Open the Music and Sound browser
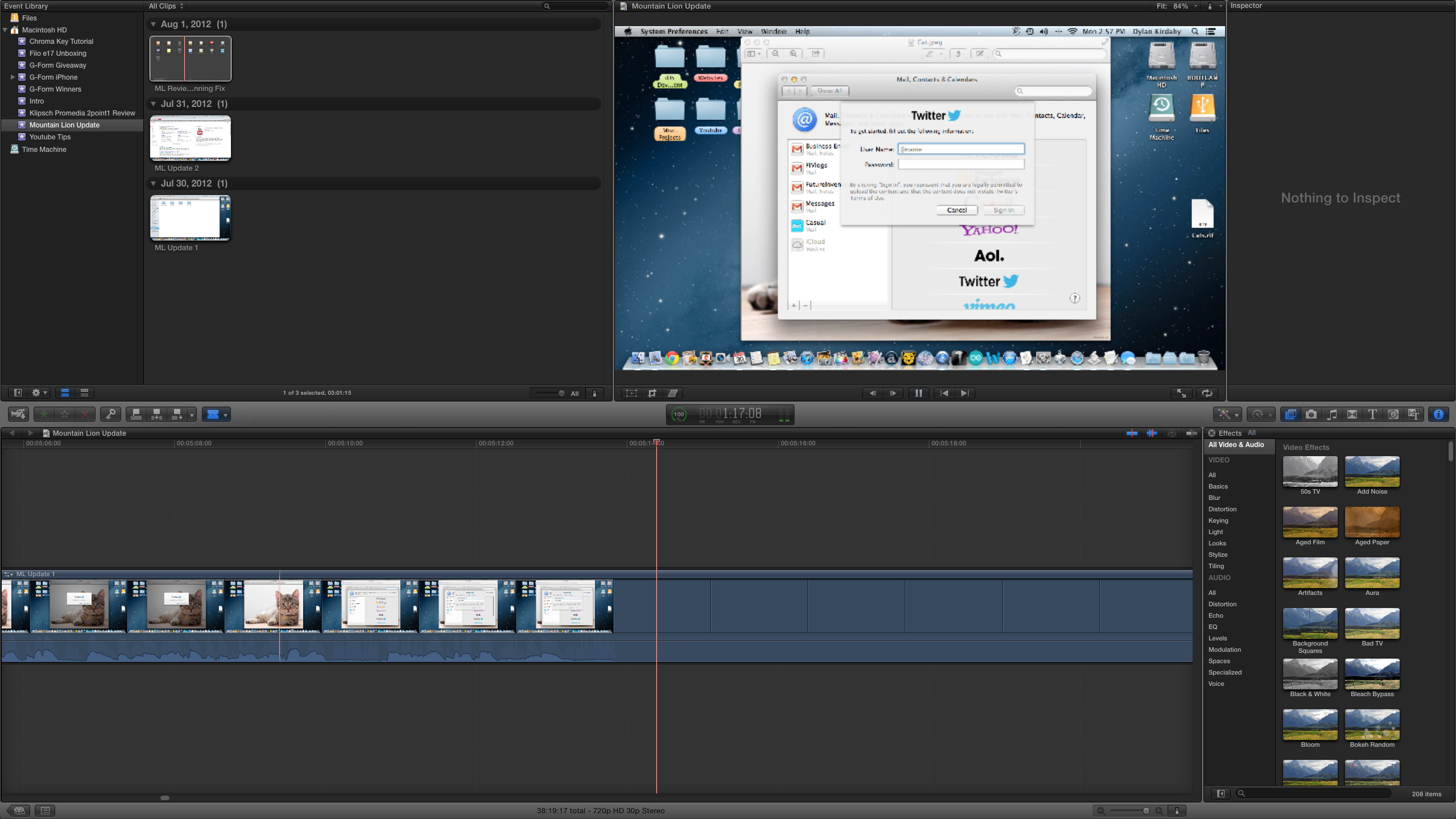Viewport: 1456px width, 819px height. click(1331, 415)
